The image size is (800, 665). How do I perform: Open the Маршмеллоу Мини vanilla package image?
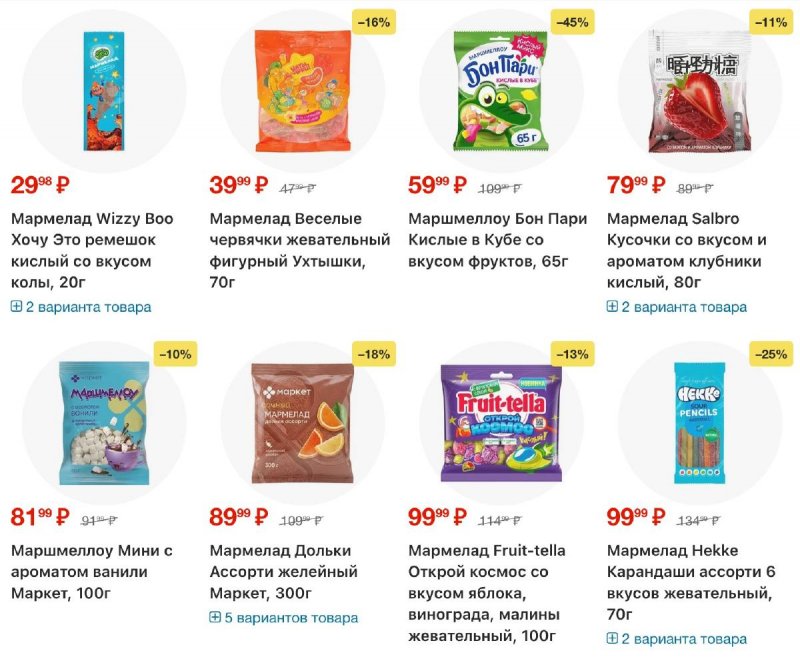104,423
